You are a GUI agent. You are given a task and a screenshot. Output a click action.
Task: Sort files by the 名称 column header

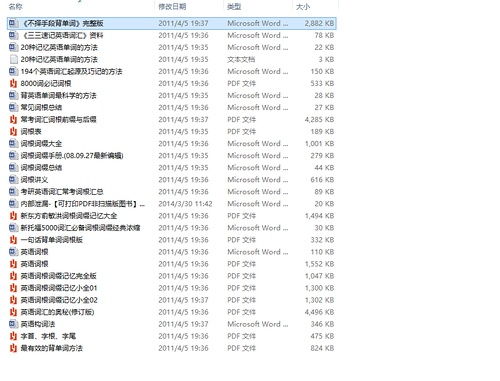click(x=15, y=6)
